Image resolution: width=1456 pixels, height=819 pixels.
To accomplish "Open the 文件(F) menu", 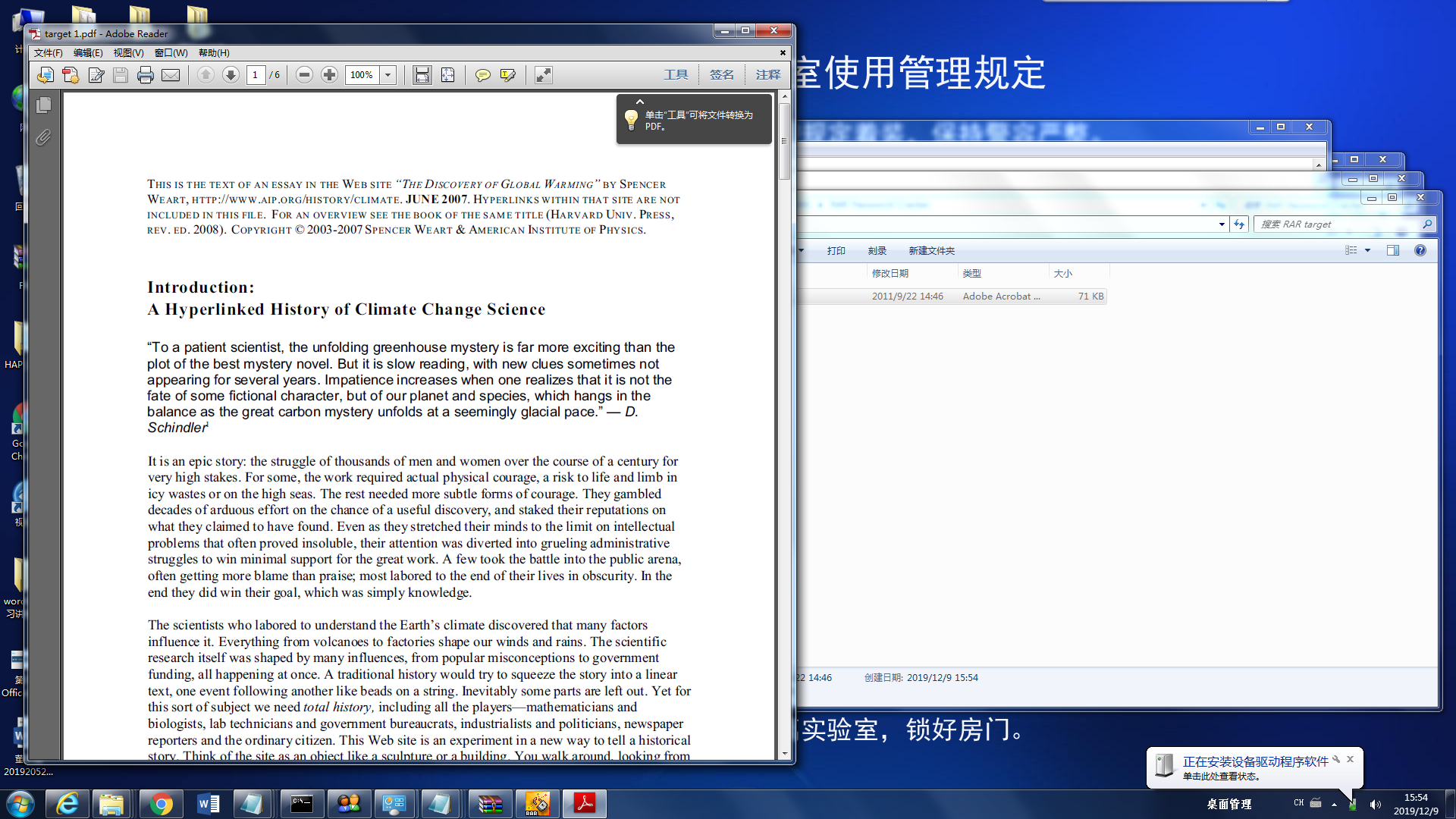I will click(48, 53).
